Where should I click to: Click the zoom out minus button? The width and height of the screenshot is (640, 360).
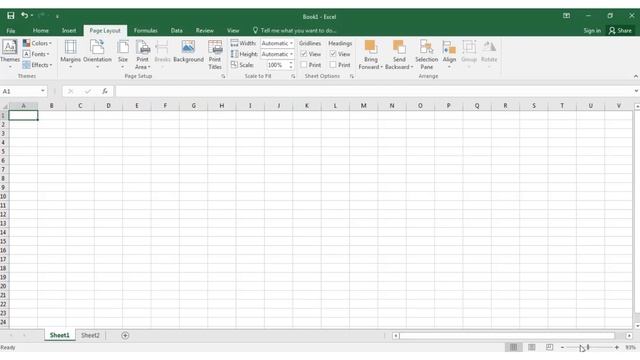[562, 347]
